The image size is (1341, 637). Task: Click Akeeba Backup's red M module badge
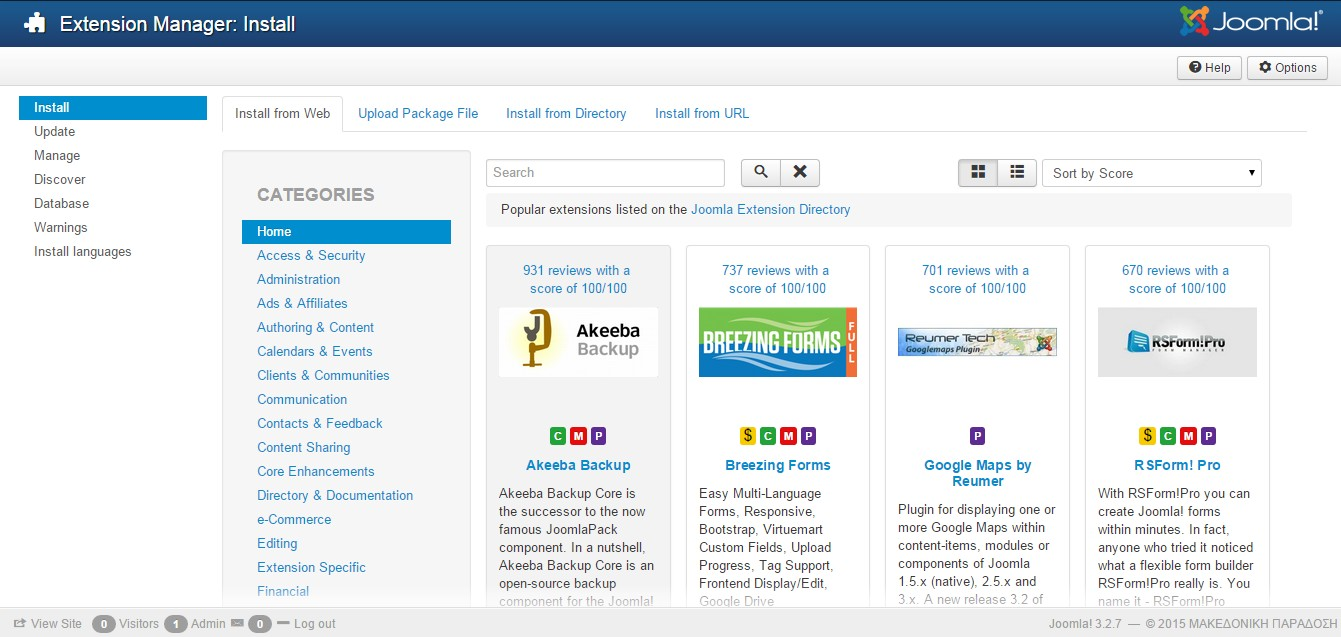click(578, 436)
